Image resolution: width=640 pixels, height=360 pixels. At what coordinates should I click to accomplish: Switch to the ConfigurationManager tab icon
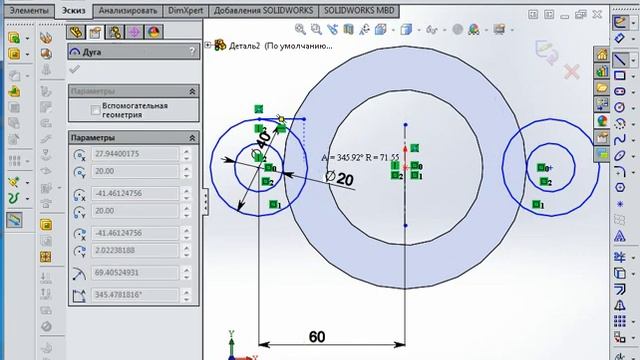(115, 32)
